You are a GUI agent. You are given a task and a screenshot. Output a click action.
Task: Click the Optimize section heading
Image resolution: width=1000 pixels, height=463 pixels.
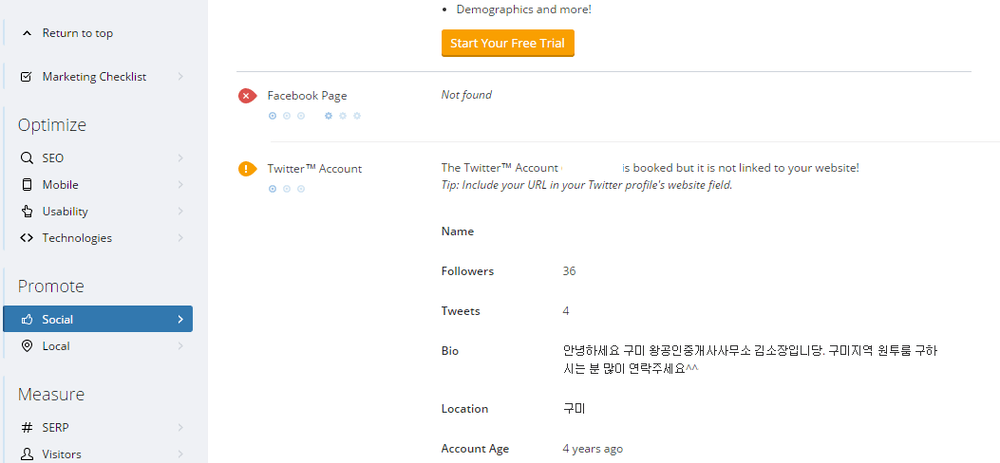tap(52, 125)
